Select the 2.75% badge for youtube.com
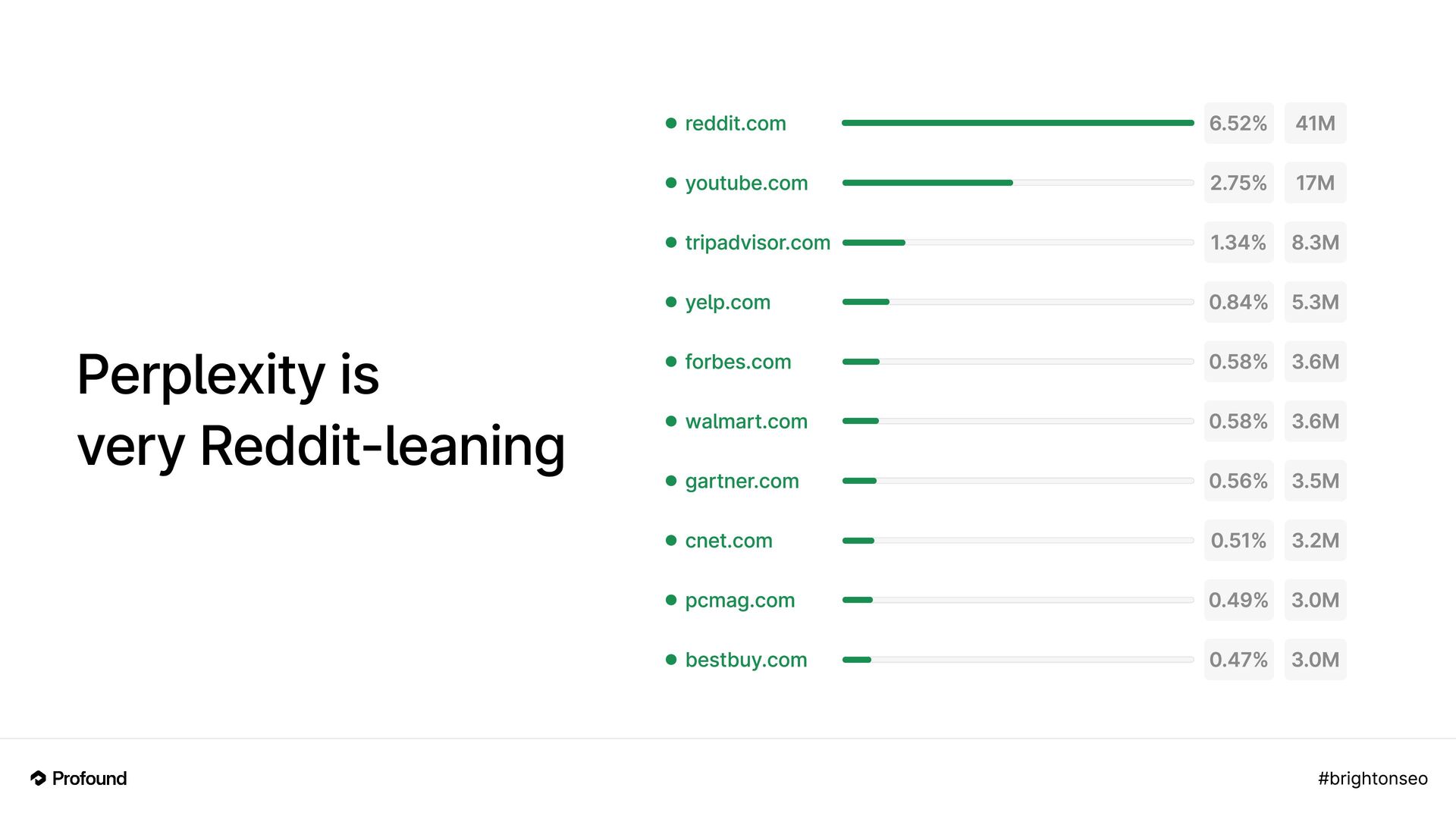The image size is (1456, 819). point(1238,183)
